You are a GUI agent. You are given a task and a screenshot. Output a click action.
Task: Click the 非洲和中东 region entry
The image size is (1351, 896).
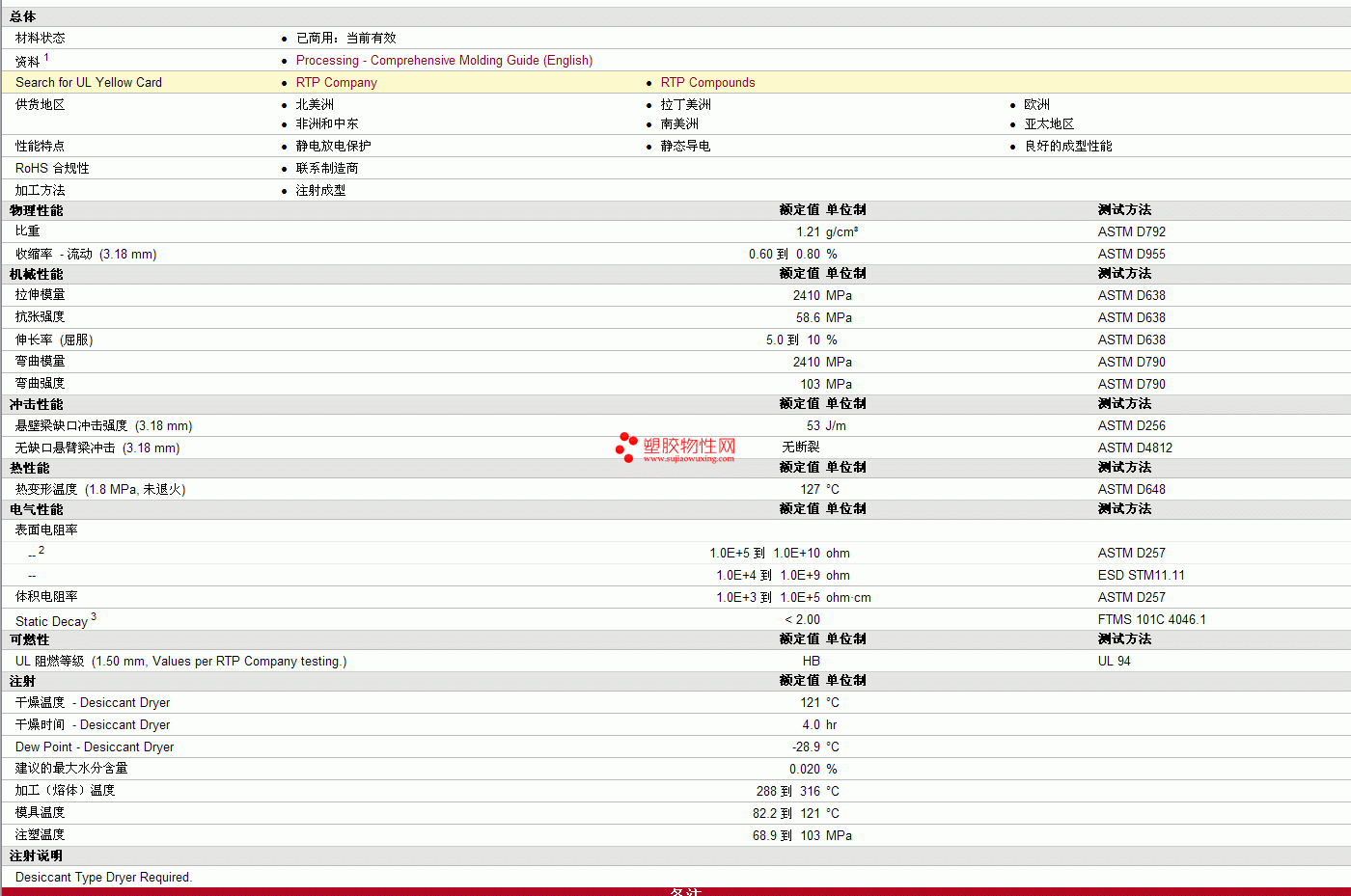tap(327, 123)
